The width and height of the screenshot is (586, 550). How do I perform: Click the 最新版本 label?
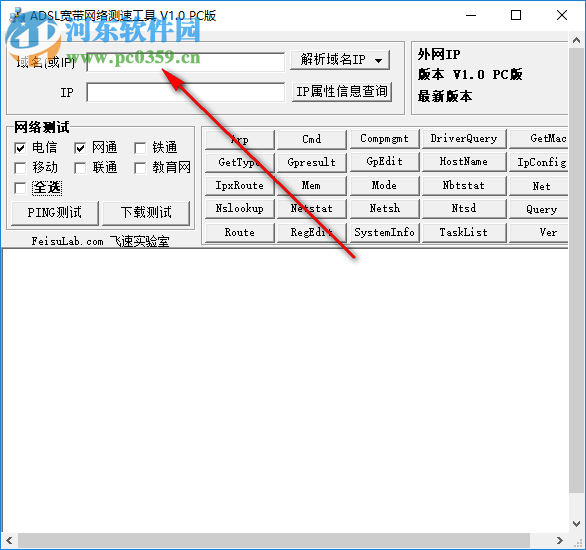tap(445, 96)
